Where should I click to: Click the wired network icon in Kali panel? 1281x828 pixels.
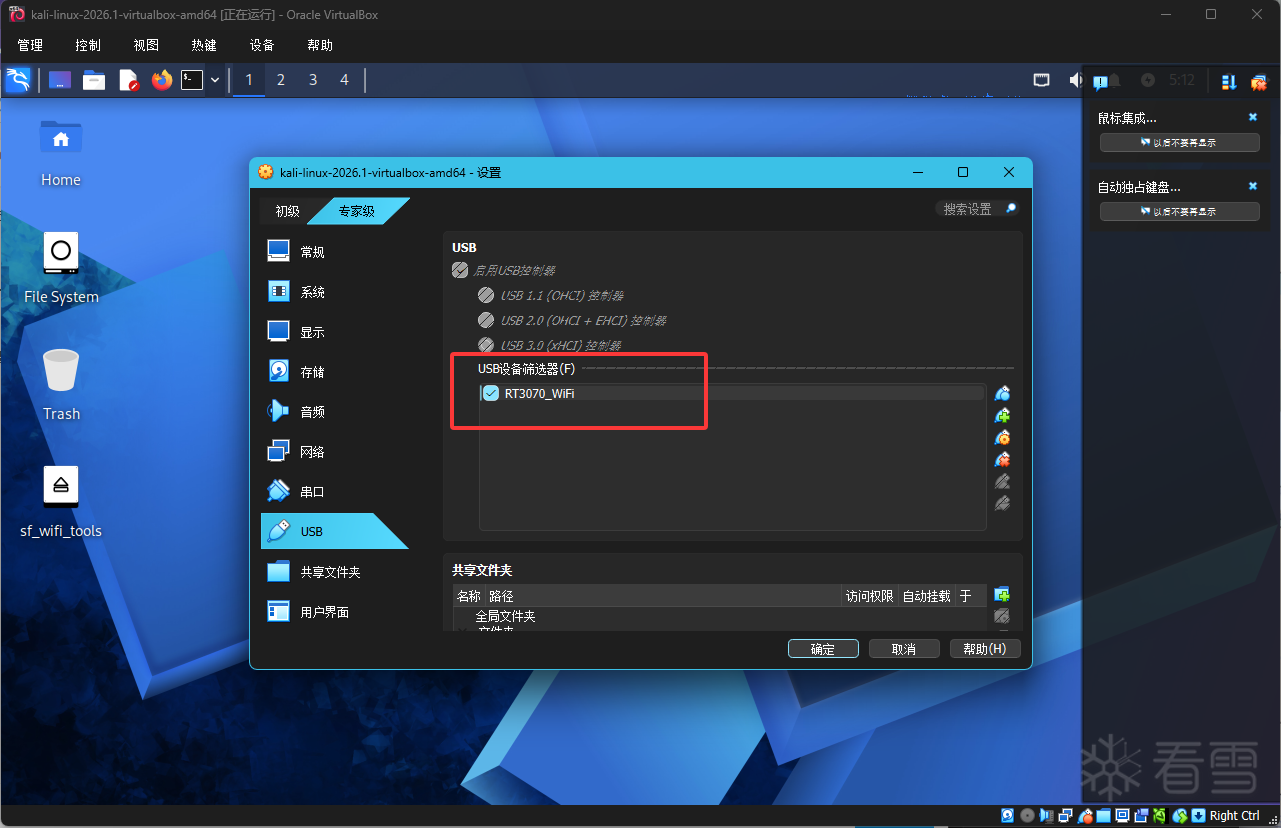pyautogui.click(x=1042, y=80)
